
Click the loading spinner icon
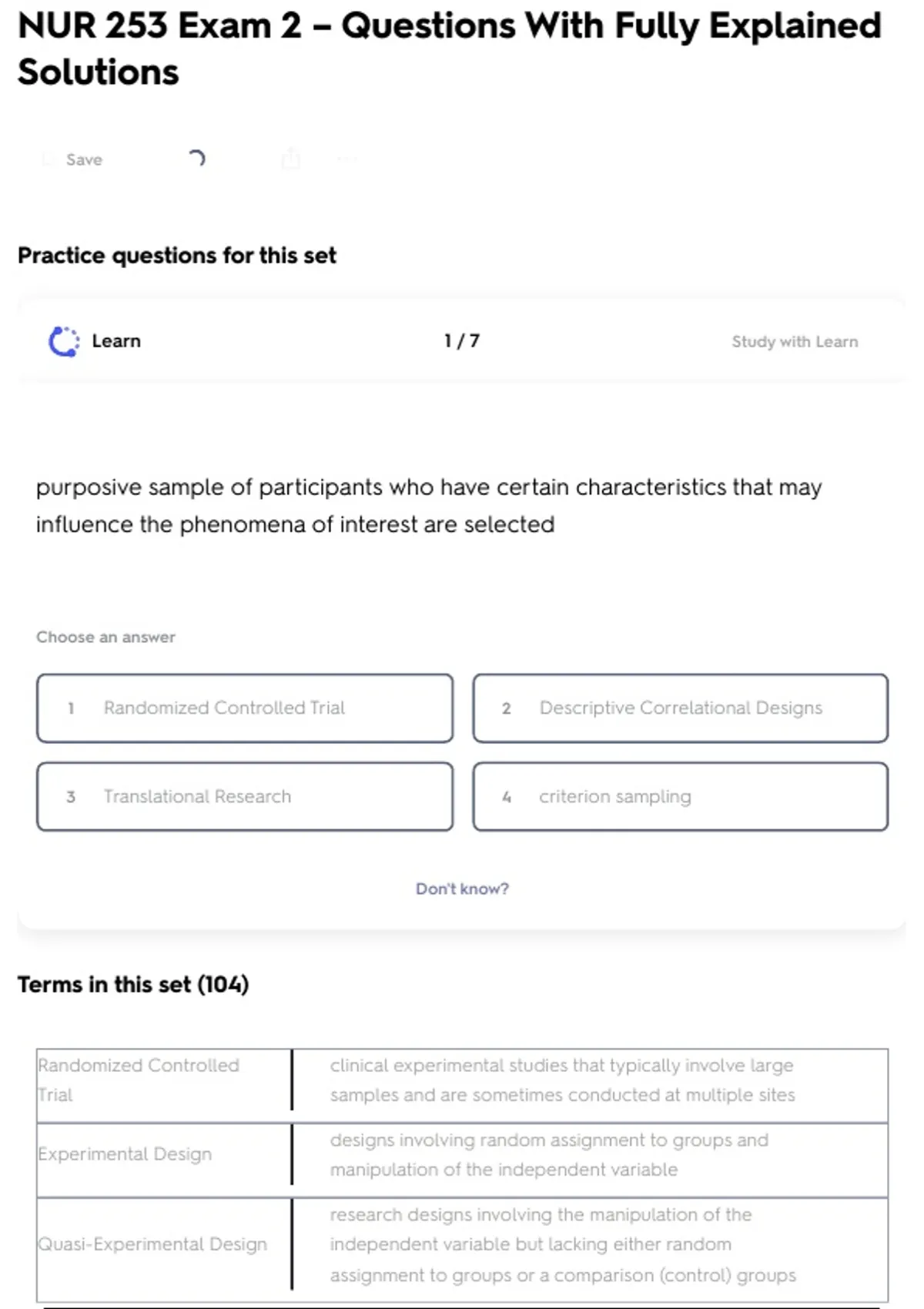tap(197, 159)
